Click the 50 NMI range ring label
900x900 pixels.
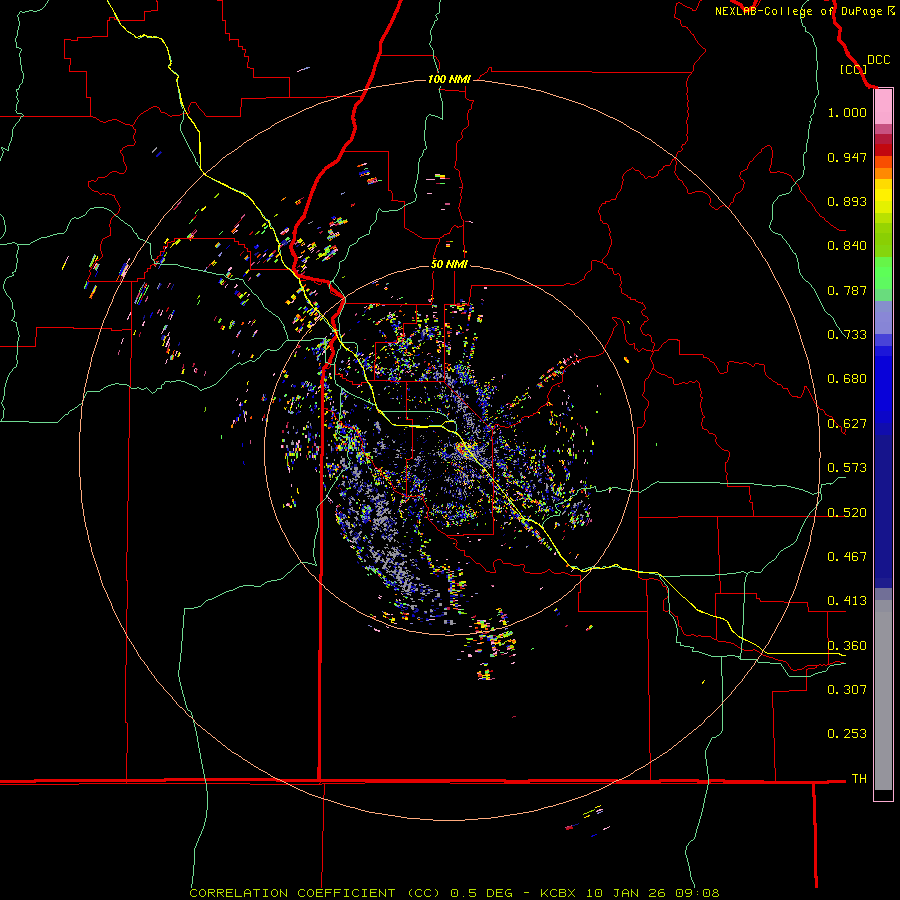(449, 264)
